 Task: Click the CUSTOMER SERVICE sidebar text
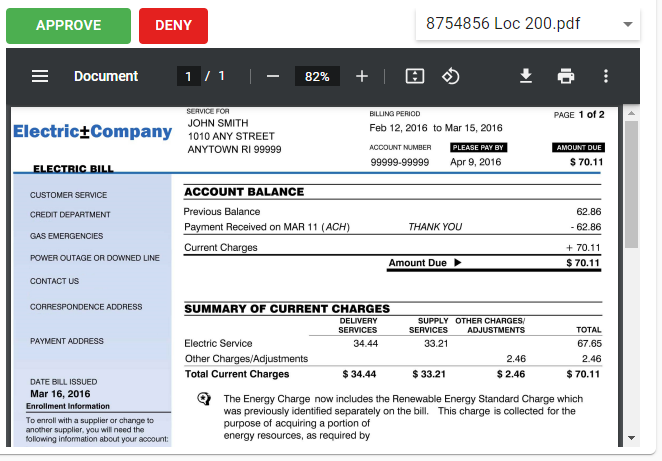68,195
